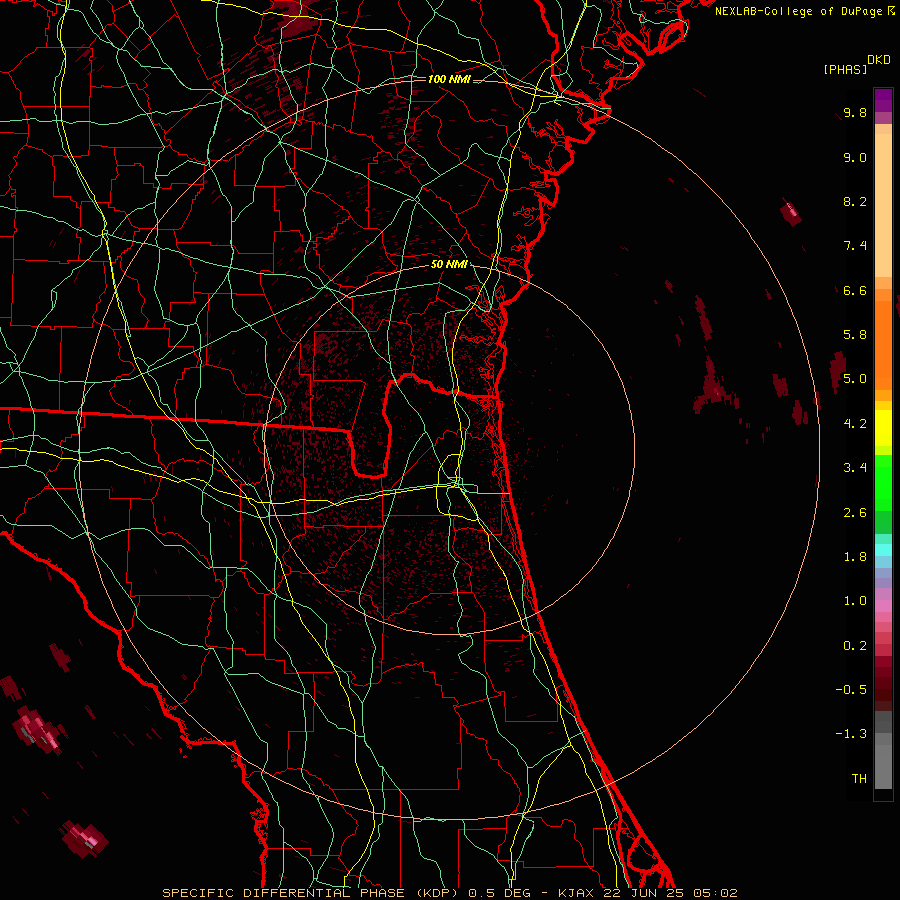
Task: Click the 0.2 legend value
Action: coord(855,646)
